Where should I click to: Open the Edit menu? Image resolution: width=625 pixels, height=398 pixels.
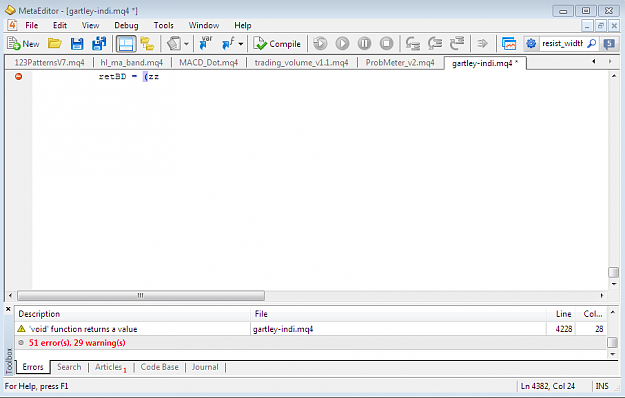[x=60, y=25]
